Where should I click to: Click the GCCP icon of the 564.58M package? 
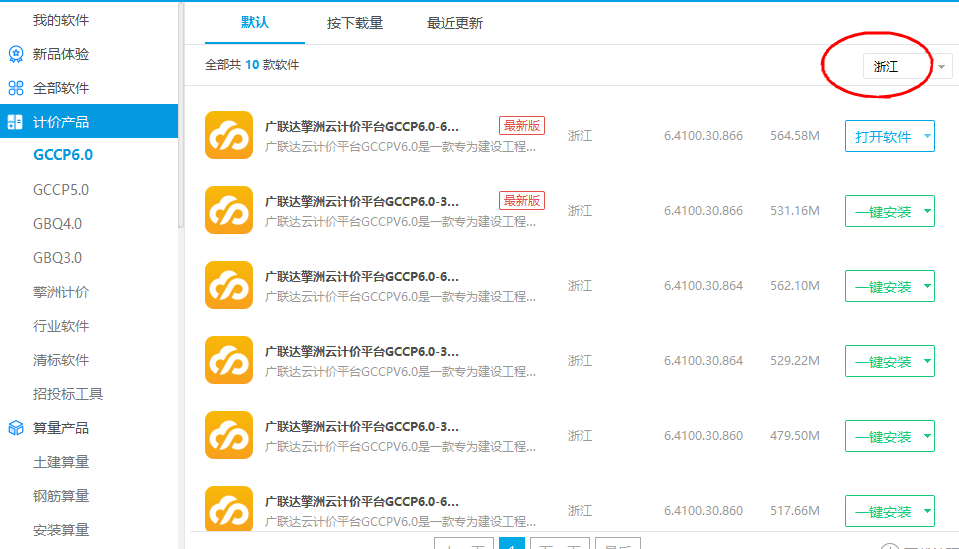pyautogui.click(x=229, y=135)
